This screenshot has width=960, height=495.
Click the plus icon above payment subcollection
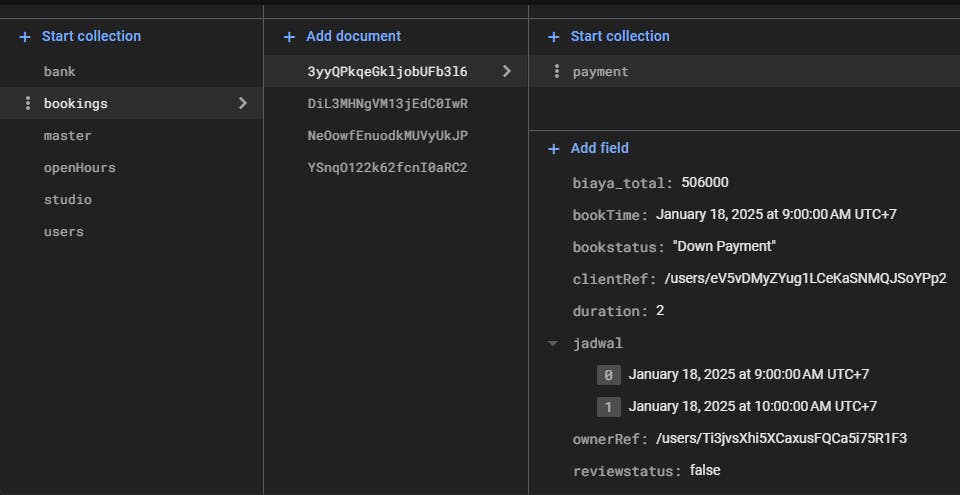coord(554,37)
